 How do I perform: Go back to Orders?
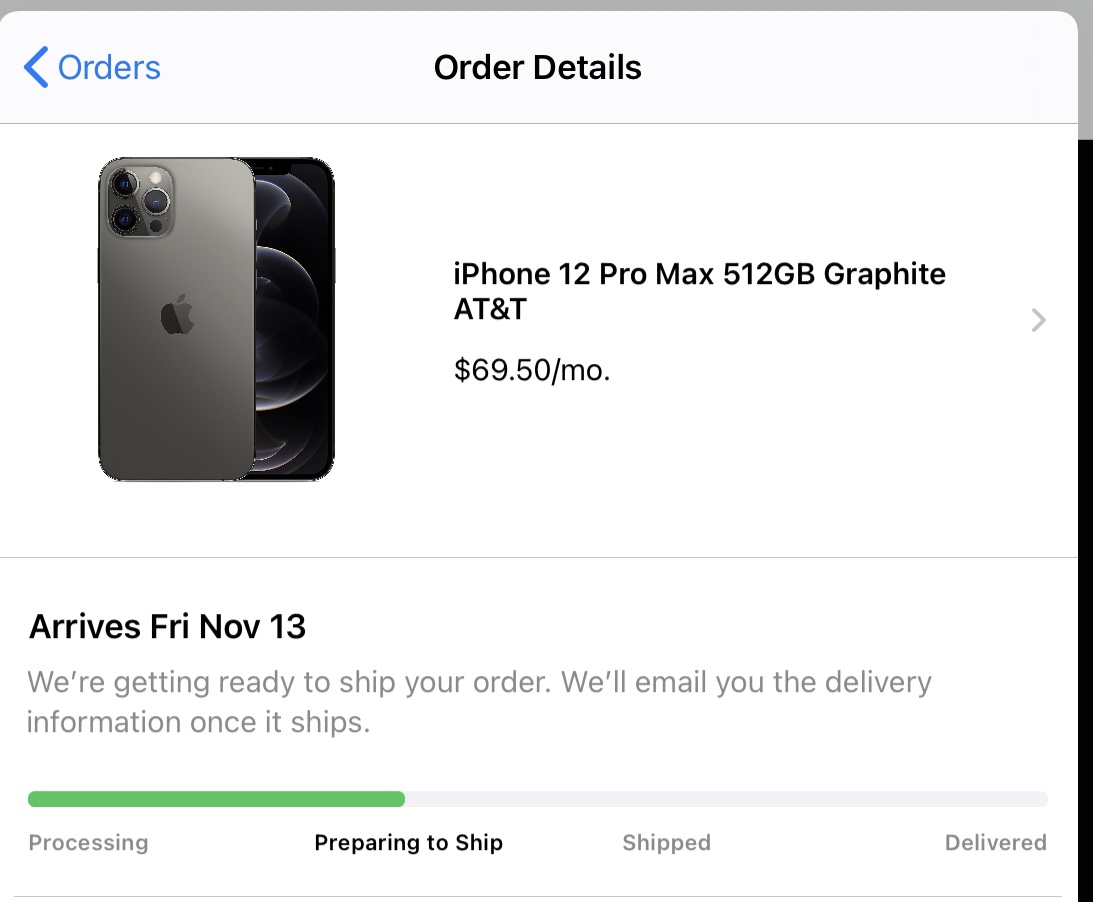click(92, 67)
